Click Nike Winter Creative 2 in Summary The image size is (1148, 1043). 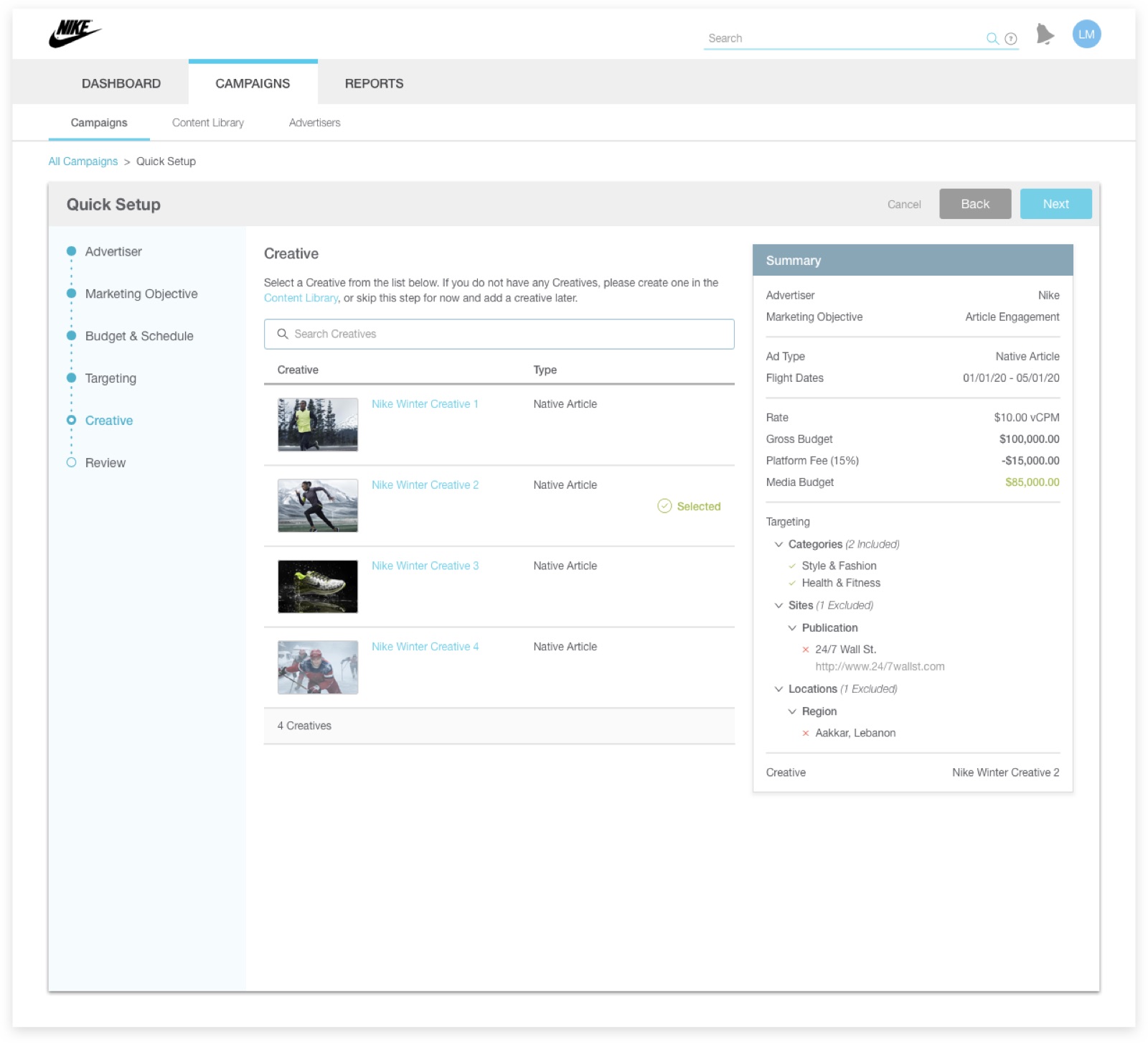click(x=1005, y=773)
